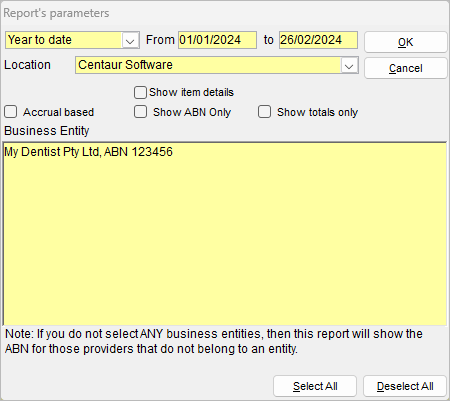Expand the Location dropdown arrow
The height and width of the screenshot is (401, 450).
(x=349, y=65)
